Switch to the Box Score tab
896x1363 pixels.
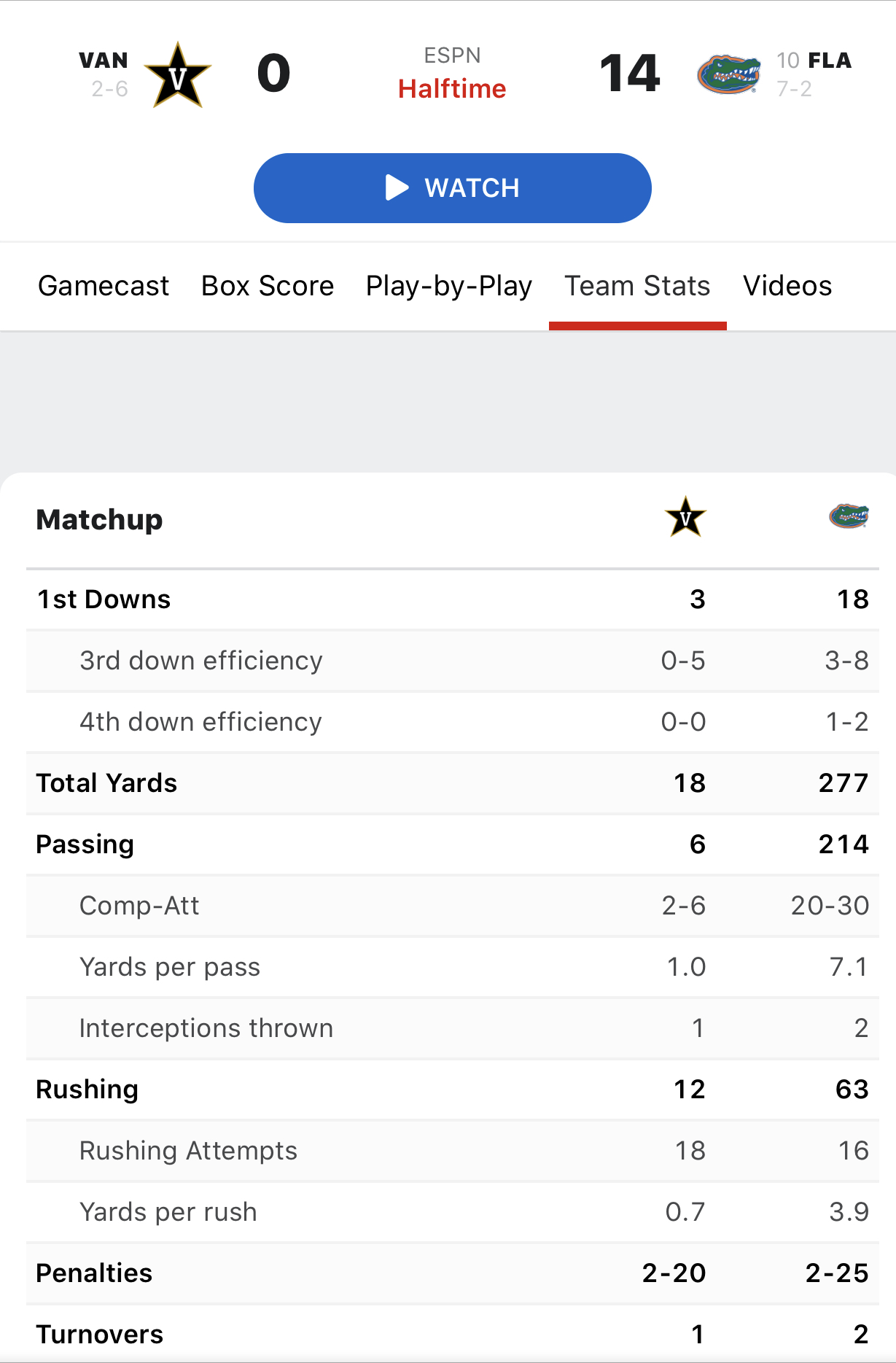point(268,286)
